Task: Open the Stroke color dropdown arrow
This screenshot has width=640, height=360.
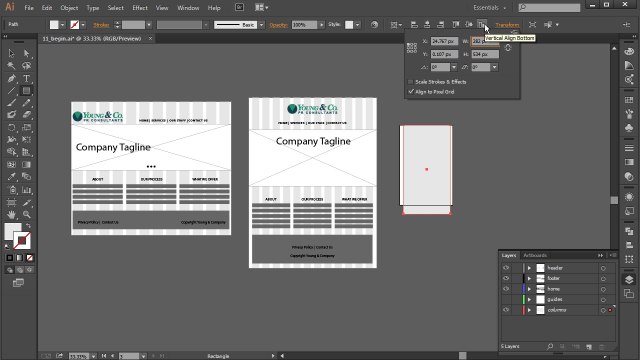Action: tap(83, 25)
